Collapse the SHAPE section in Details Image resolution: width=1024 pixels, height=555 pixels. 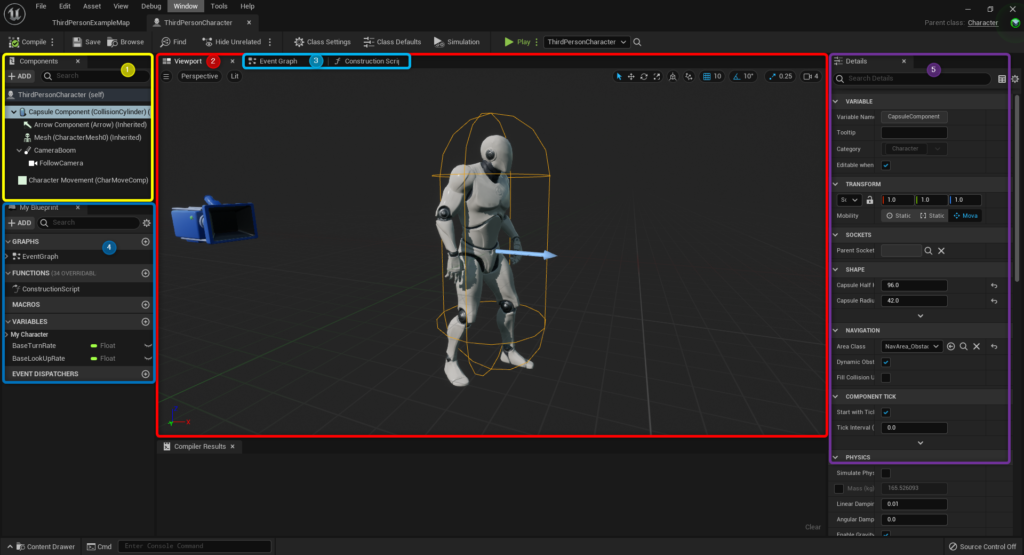pyautogui.click(x=836, y=269)
